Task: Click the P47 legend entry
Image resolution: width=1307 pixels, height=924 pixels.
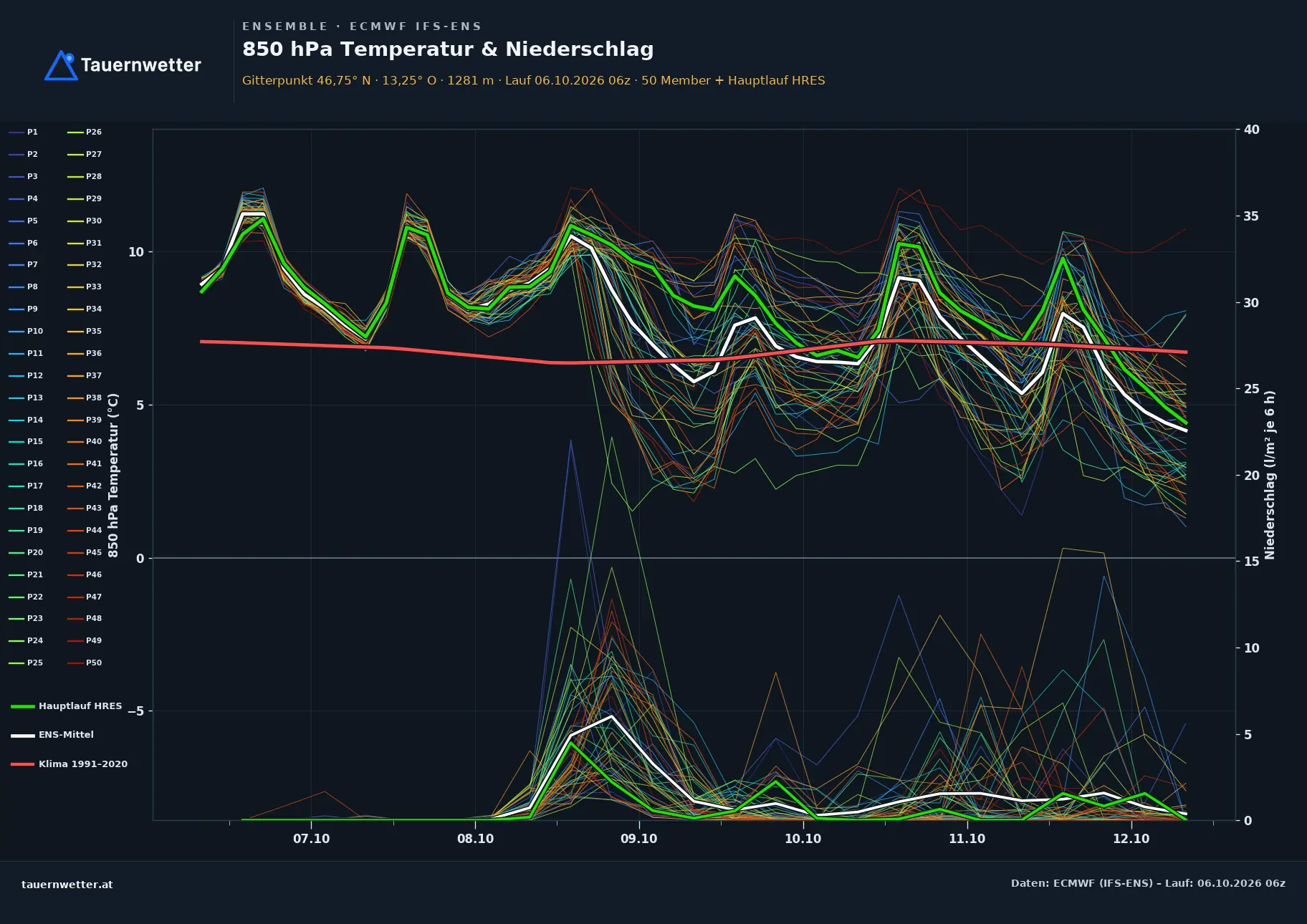Action: 85,597
